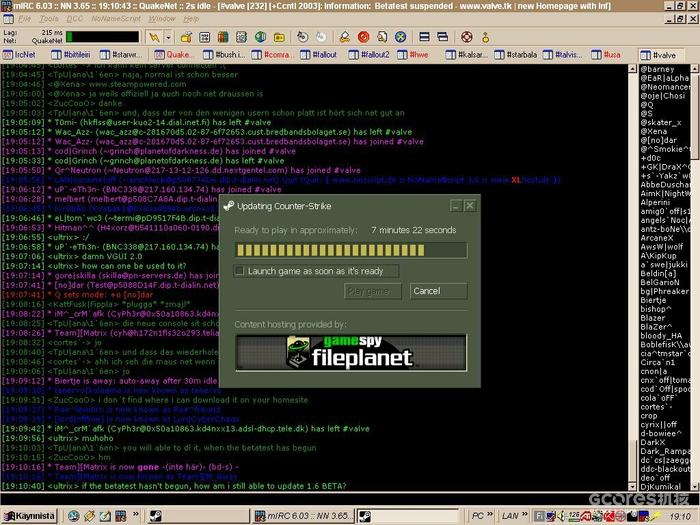
Task: Switch to the #starbala channel tab
Action: 516,55
